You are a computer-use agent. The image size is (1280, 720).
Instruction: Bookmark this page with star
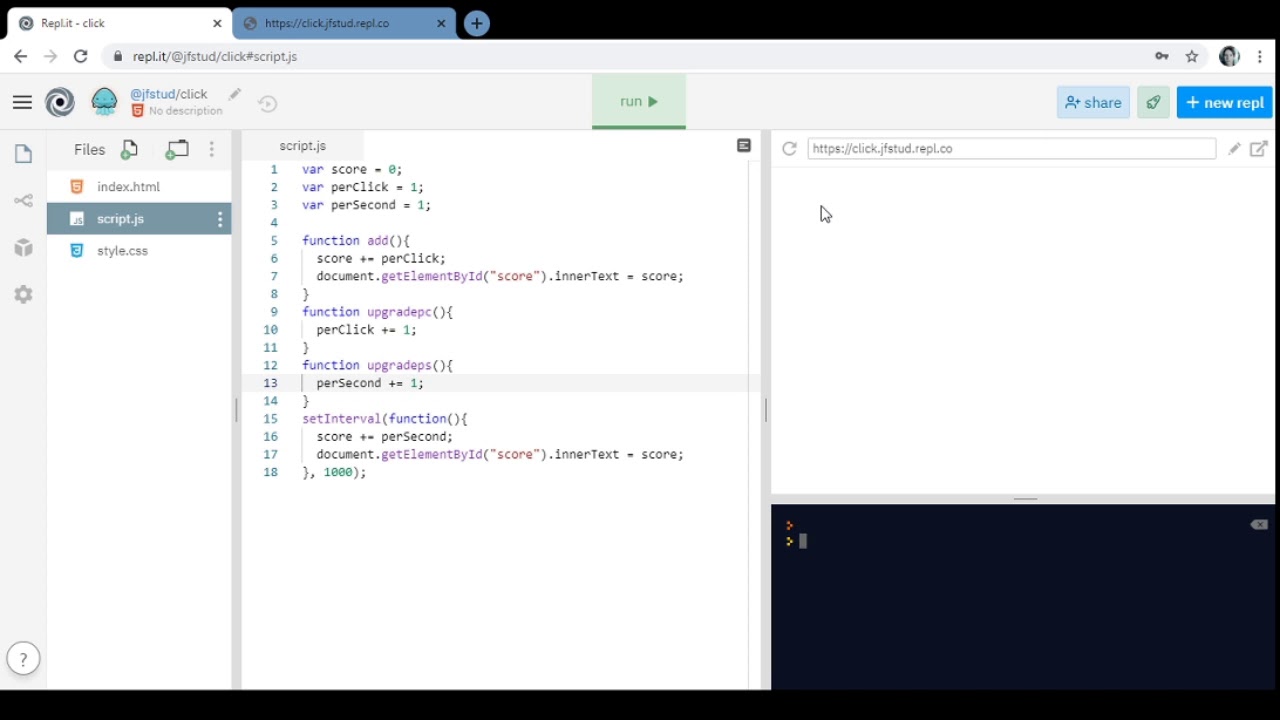tap(1191, 56)
